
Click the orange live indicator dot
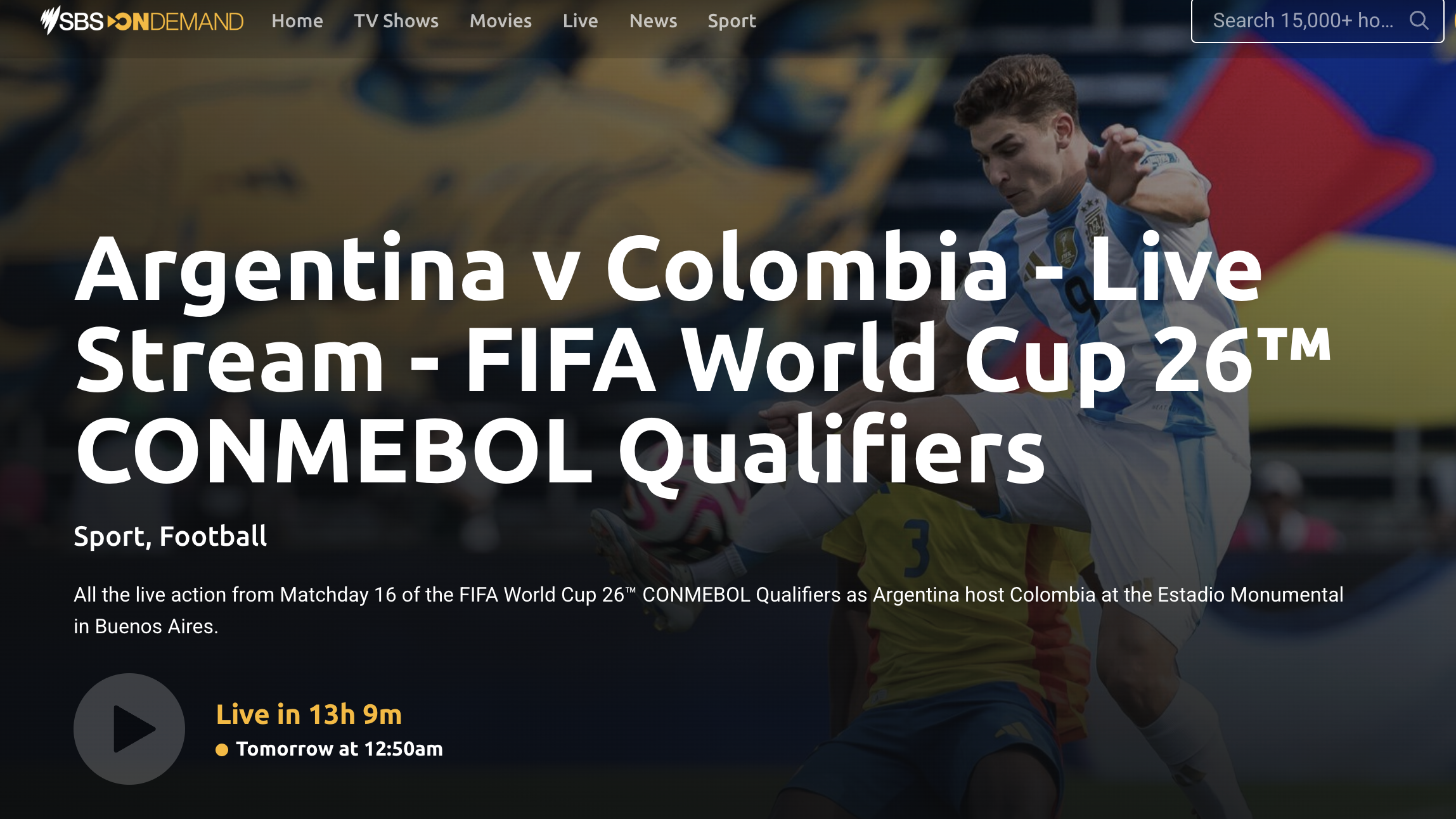click(222, 750)
